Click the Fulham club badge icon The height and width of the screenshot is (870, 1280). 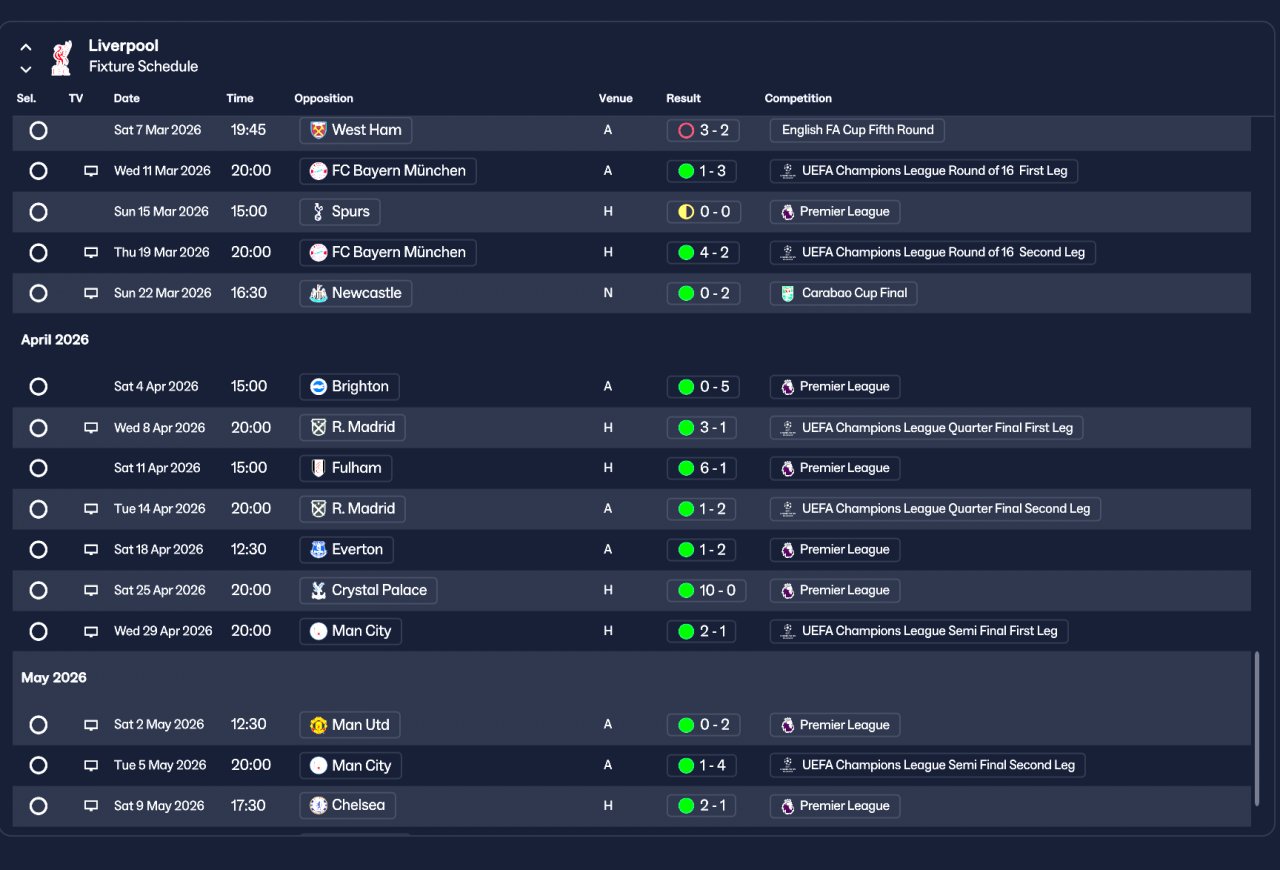click(318, 468)
